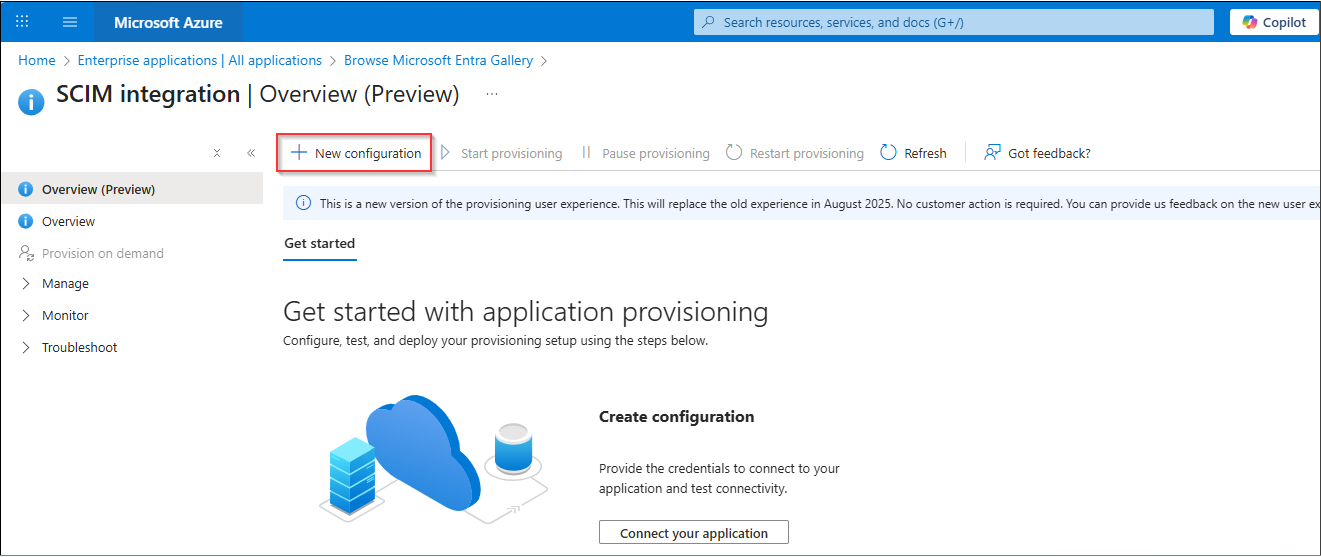Open the ellipsis more options menu beside title

pos(491,94)
